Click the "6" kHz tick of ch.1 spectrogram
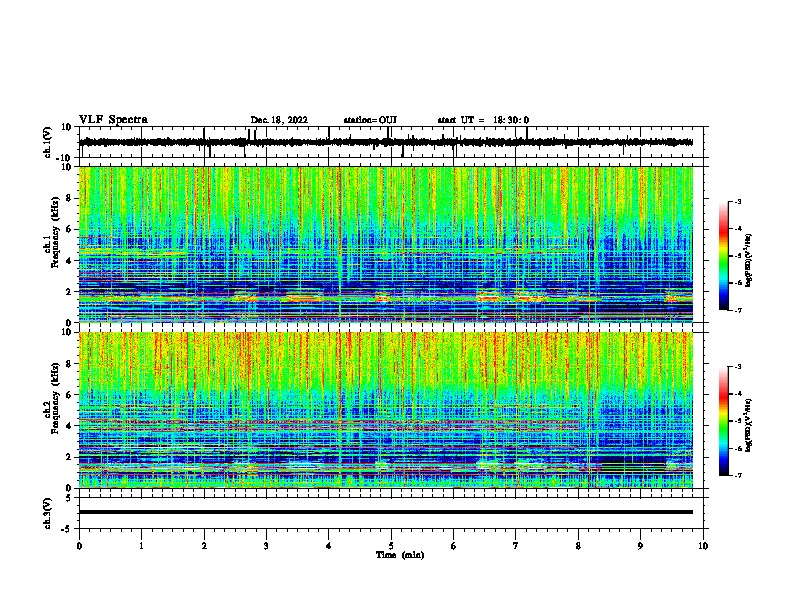The height and width of the screenshot is (612, 792). pyautogui.click(x=70, y=229)
